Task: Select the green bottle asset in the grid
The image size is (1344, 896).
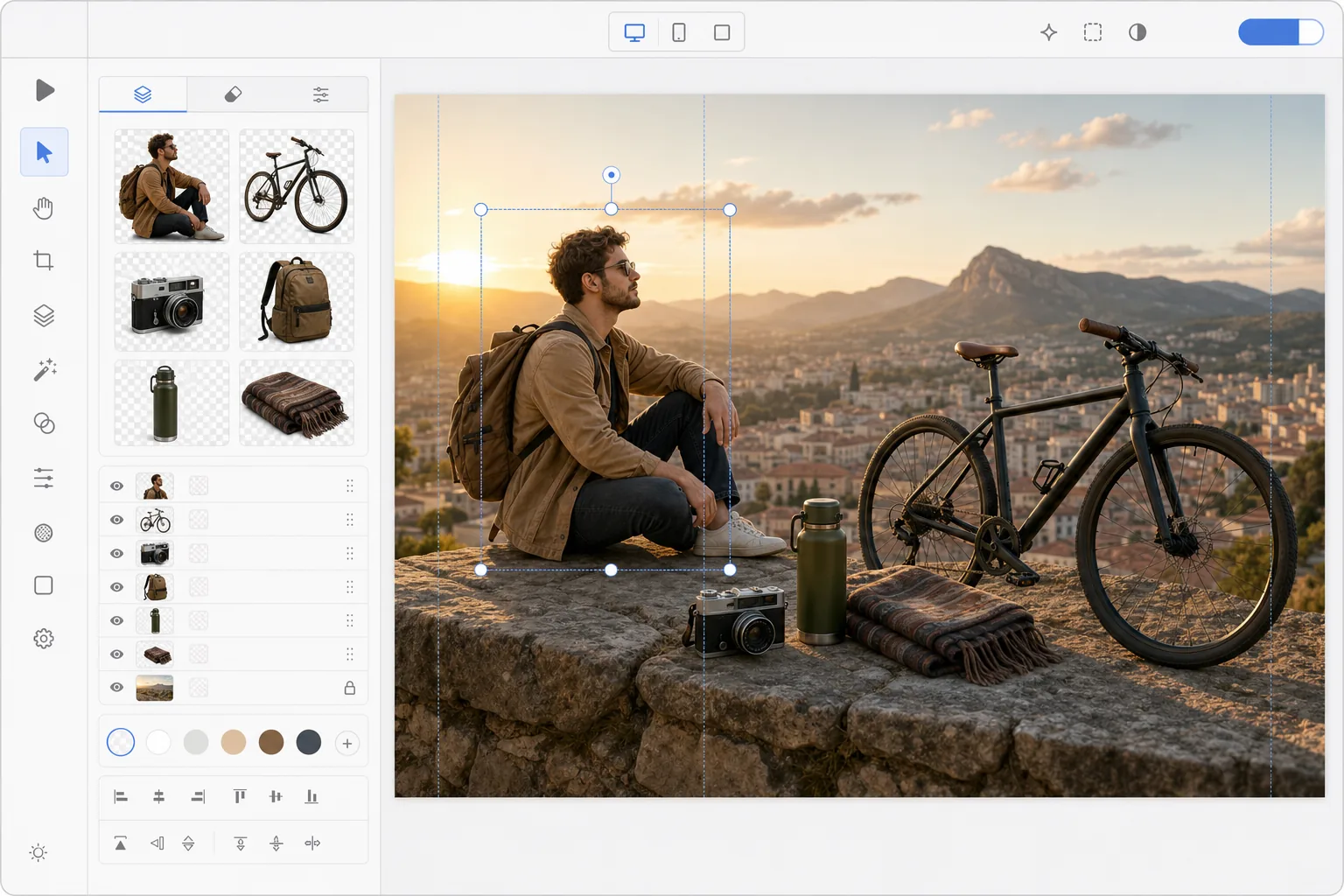Action: (x=171, y=402)
